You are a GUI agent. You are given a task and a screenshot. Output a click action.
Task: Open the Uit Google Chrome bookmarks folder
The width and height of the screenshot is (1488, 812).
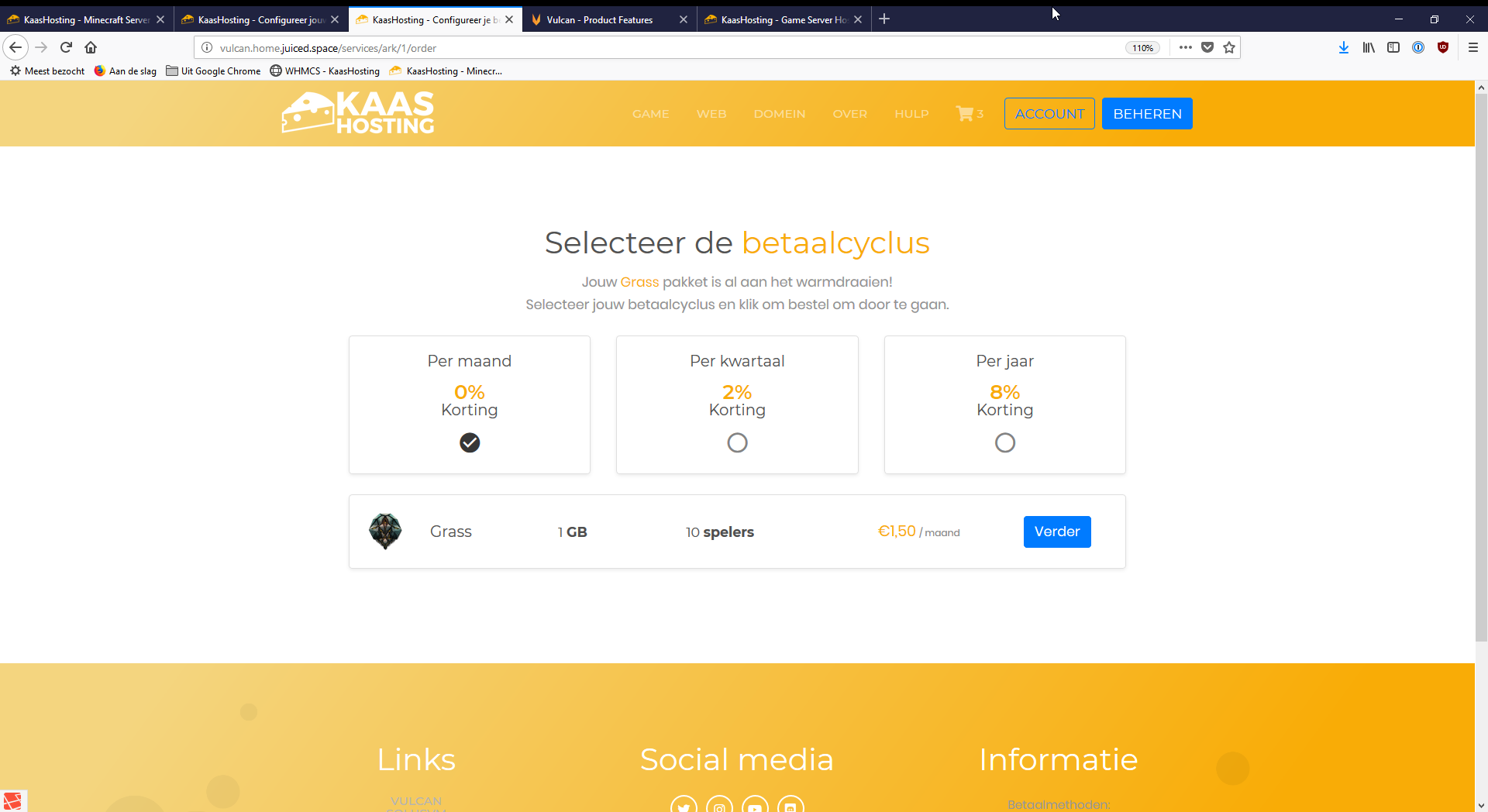point(213,71)
